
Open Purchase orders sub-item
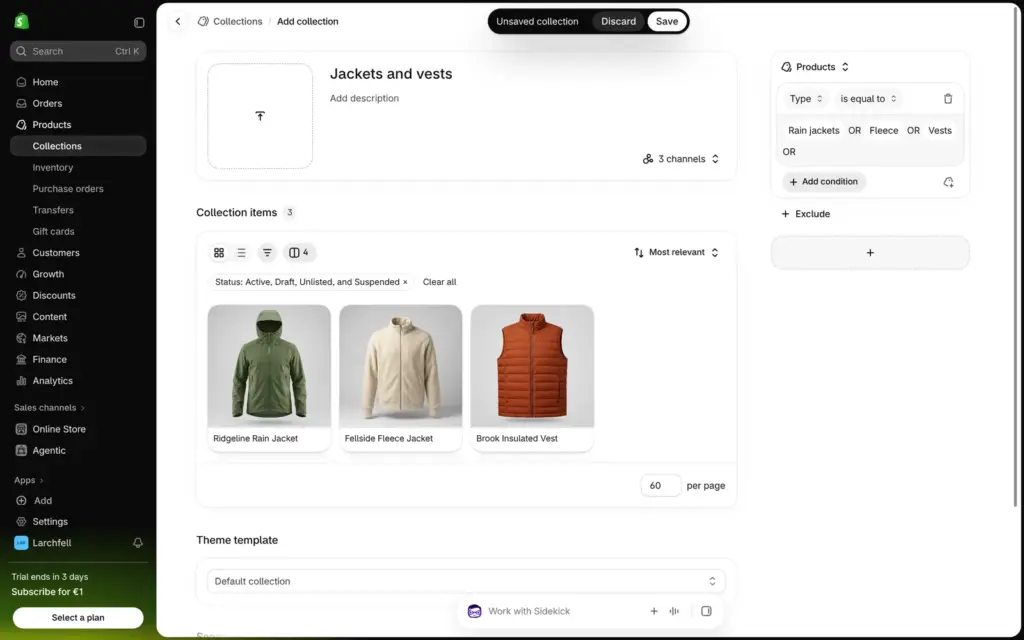coord(68,189)
